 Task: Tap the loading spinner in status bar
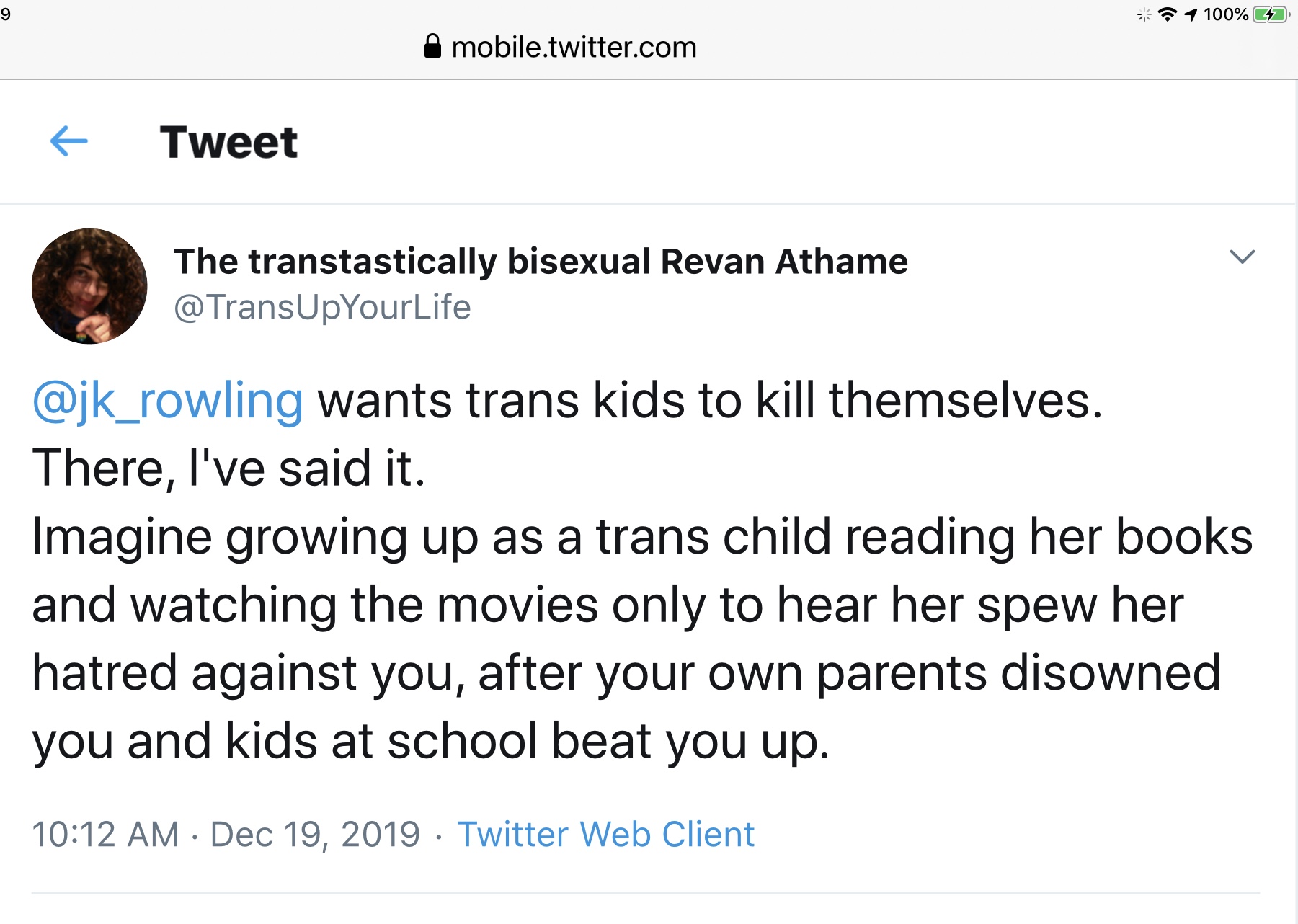click(x=1144, y=14)
